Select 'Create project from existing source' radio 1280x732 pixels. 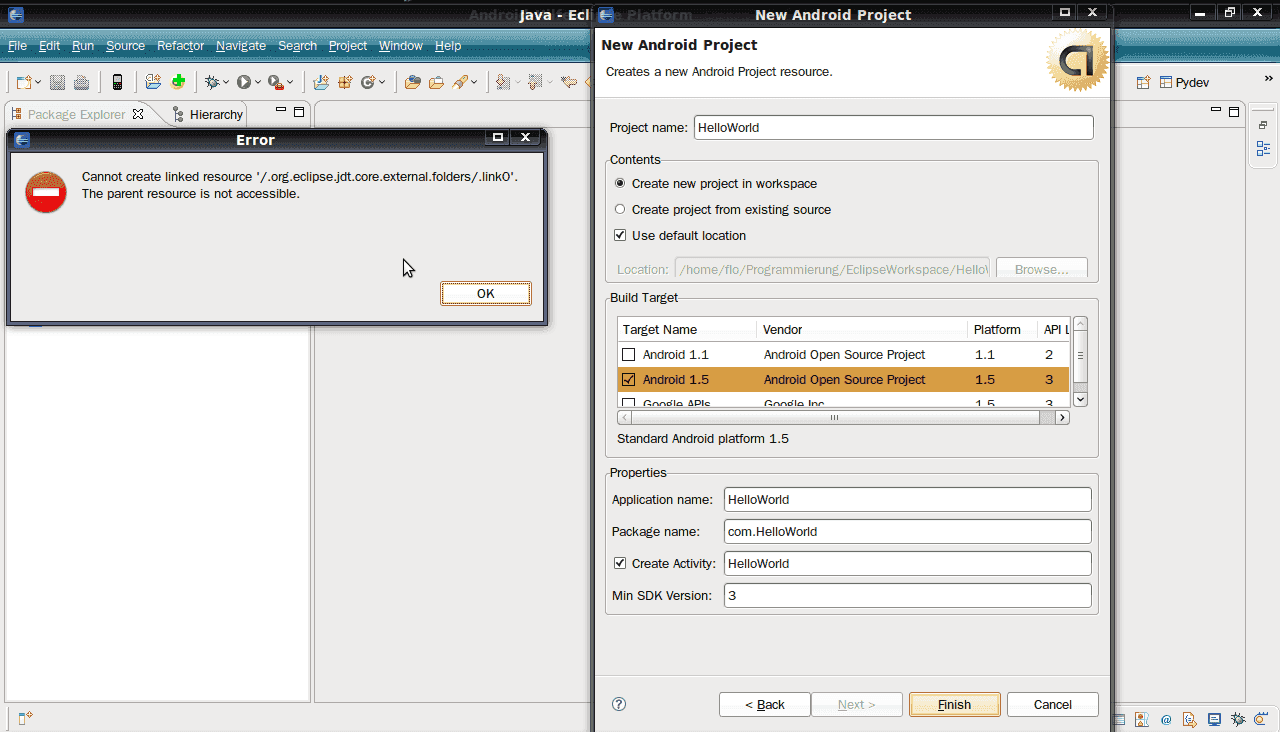click(620, 210)
